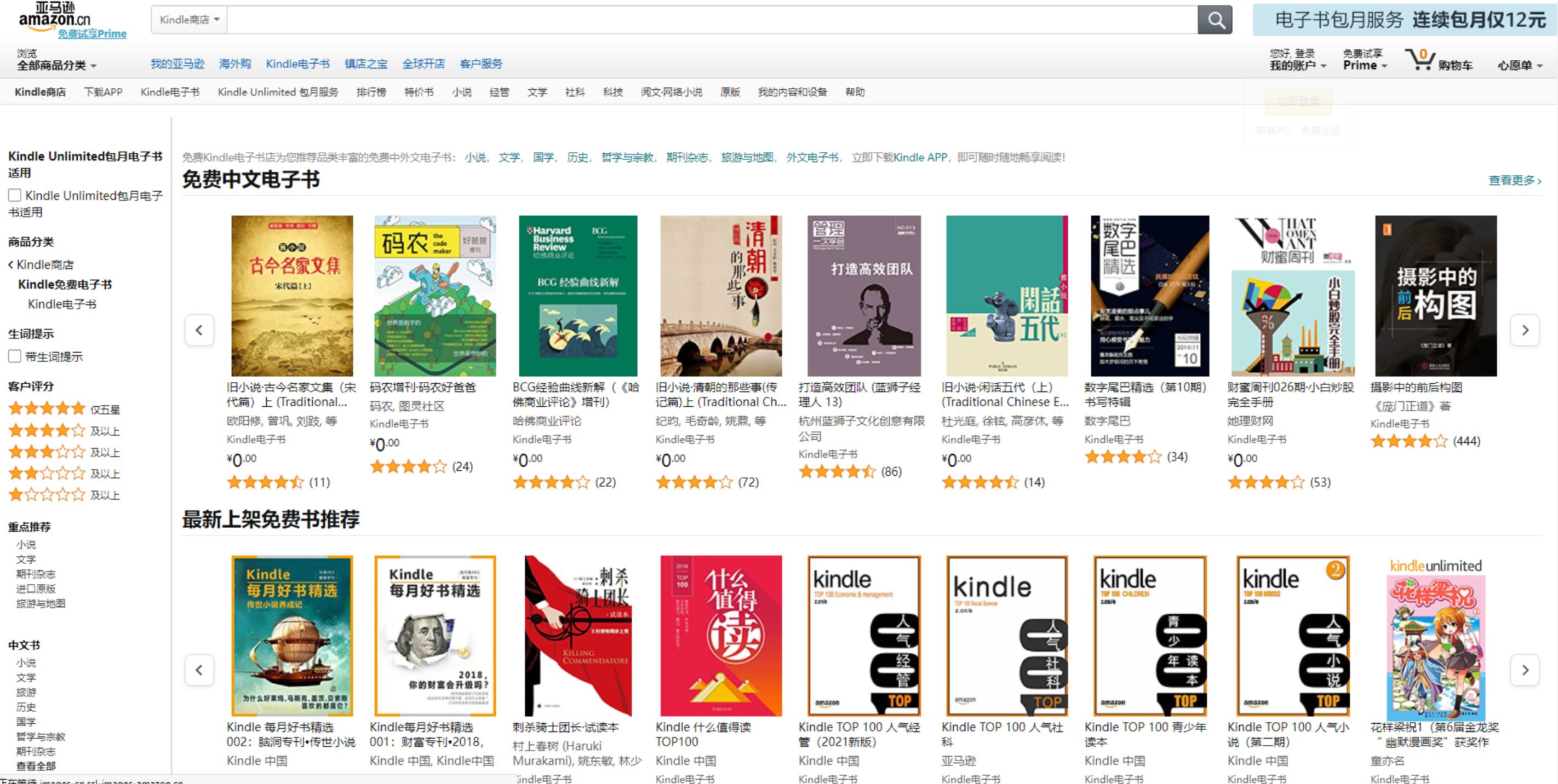Image resolution: width=1558 pixels, height=784 pixels.
Task: Open the shopping cart icon
Action: [x=1420, y=59]
